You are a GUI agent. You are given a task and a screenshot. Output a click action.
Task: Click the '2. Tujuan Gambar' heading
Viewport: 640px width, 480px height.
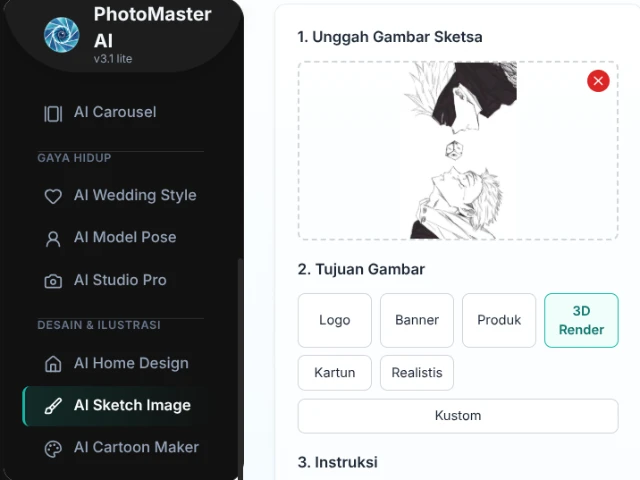[x=361, y=269]
